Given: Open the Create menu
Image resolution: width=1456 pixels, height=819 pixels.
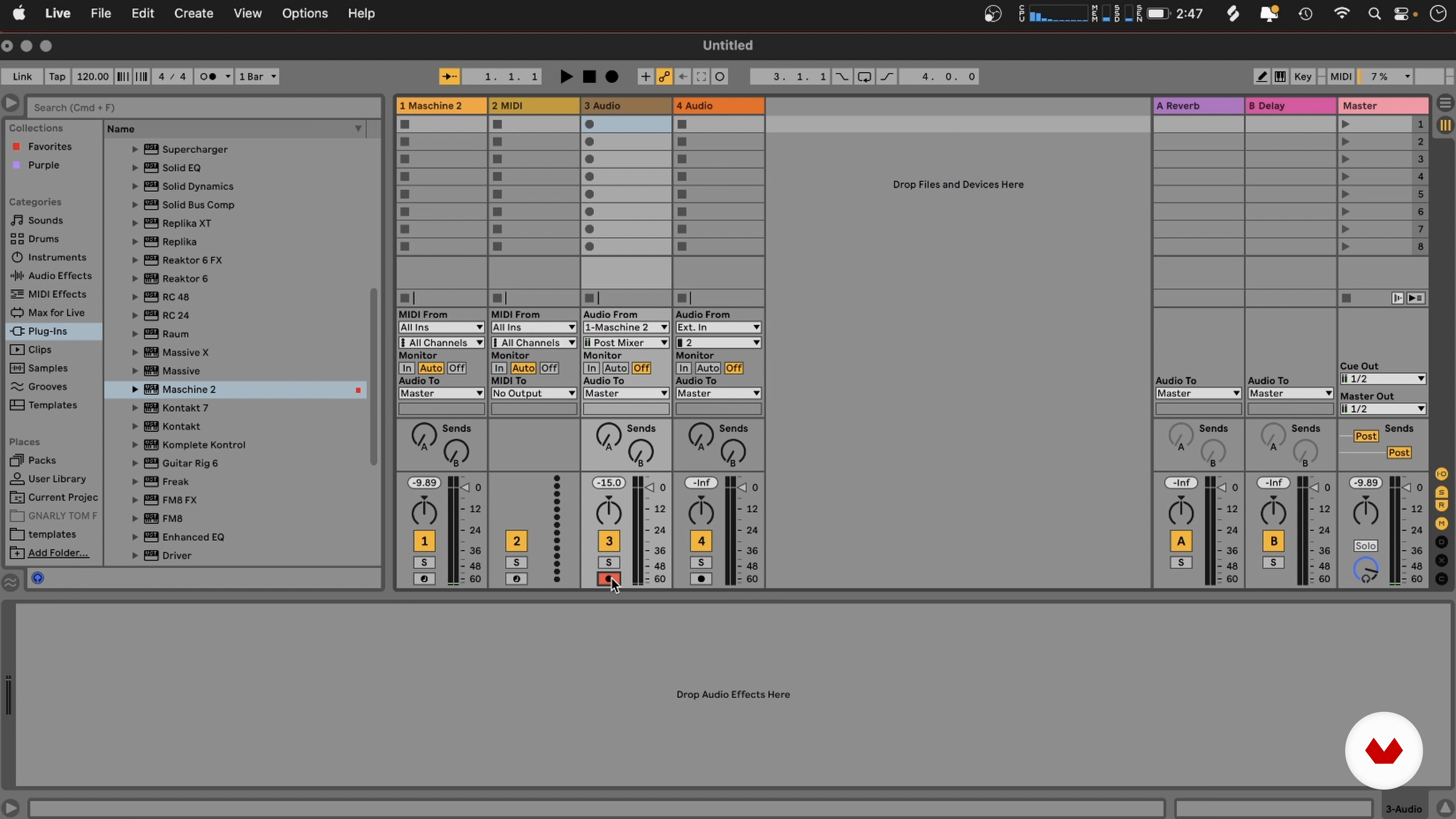Looking at the screenshot, I should coord(193,13).
